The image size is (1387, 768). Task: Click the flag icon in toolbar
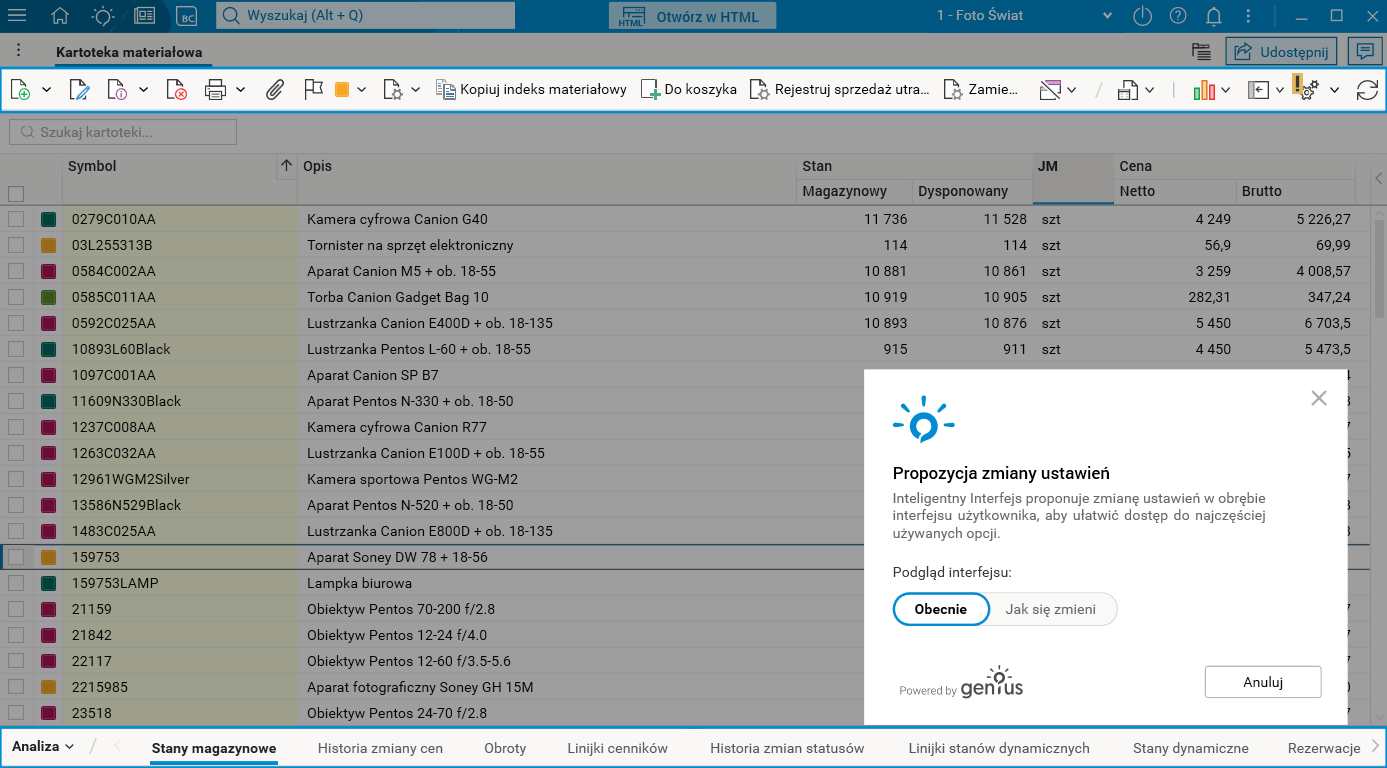314,89
